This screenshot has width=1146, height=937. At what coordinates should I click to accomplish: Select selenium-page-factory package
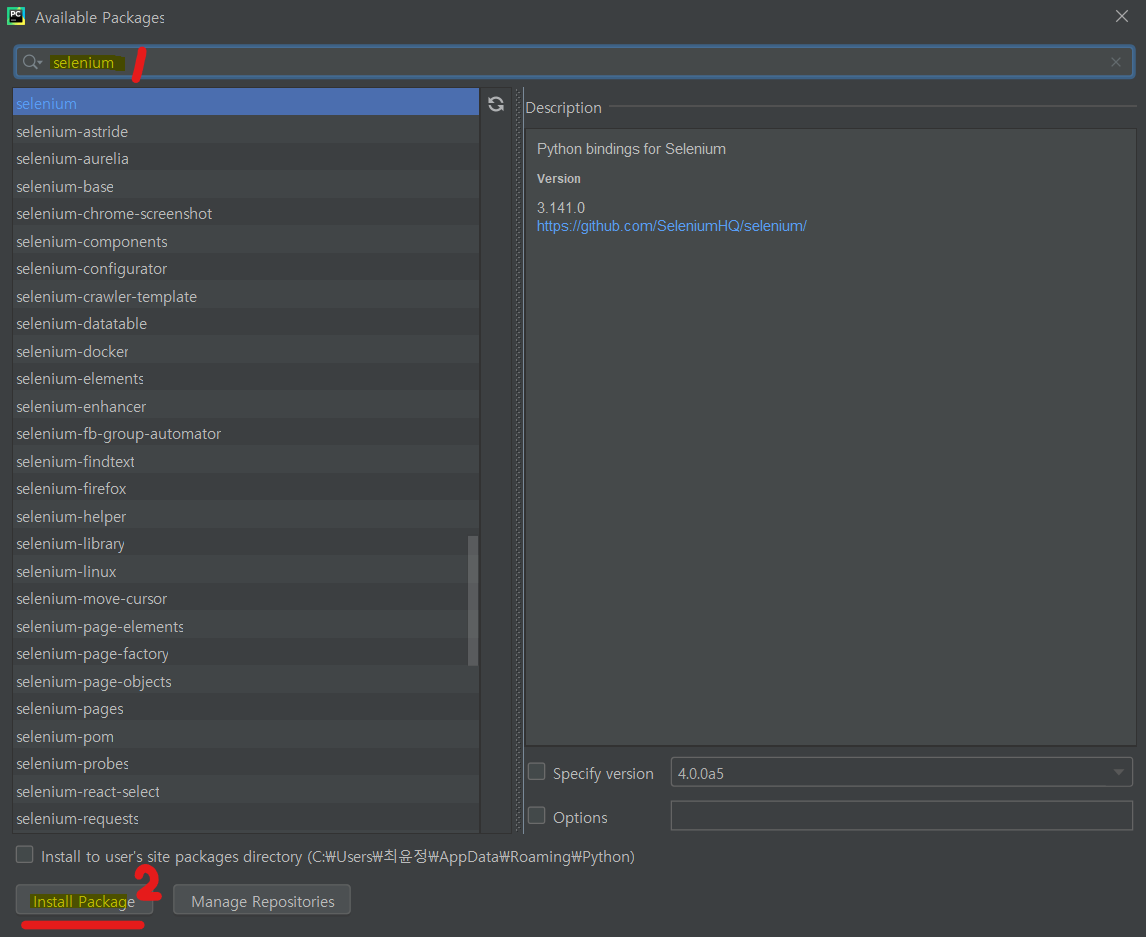click(246, 653)
